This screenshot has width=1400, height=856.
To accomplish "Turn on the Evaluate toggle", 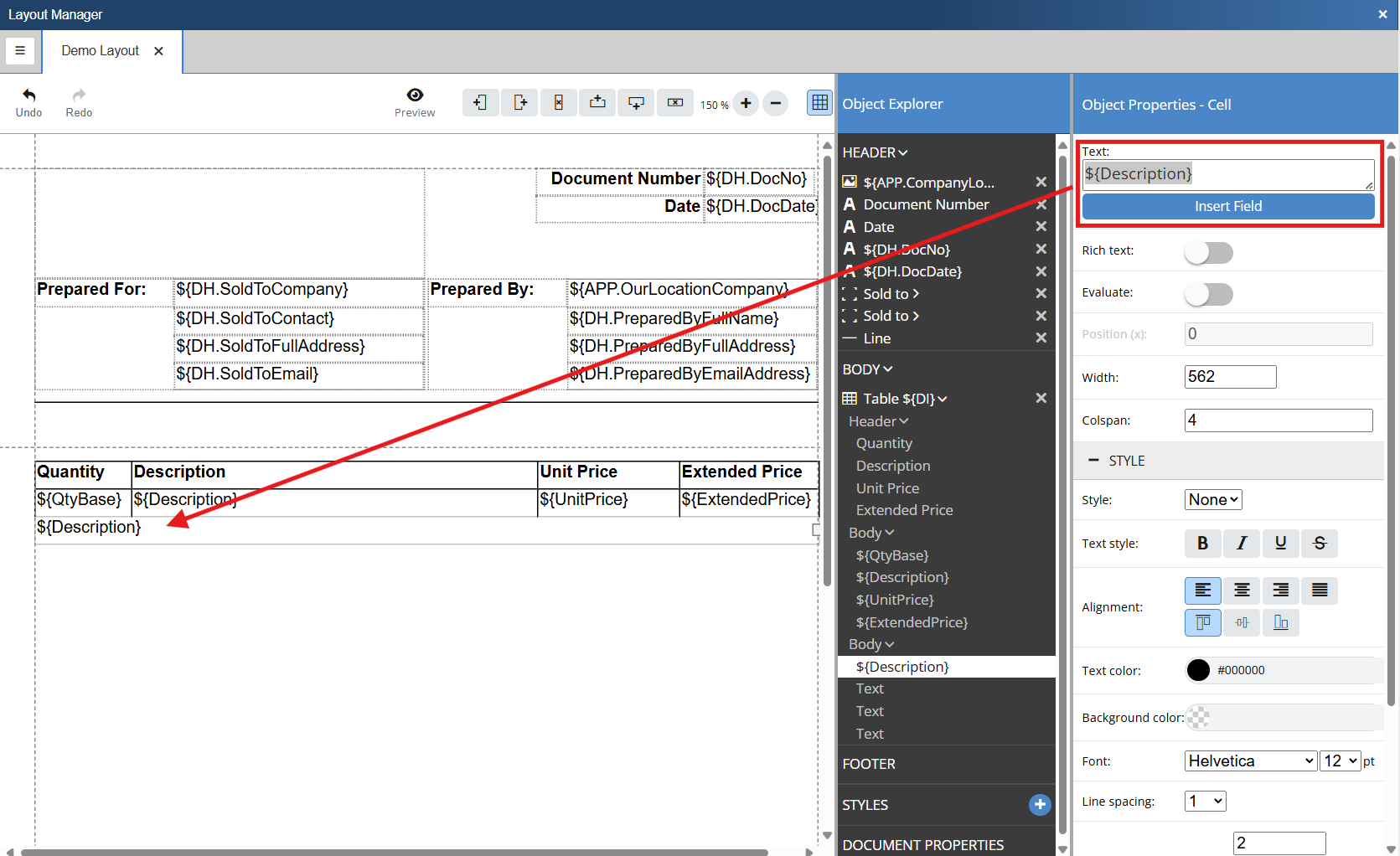I will [x=1208, y=294].
